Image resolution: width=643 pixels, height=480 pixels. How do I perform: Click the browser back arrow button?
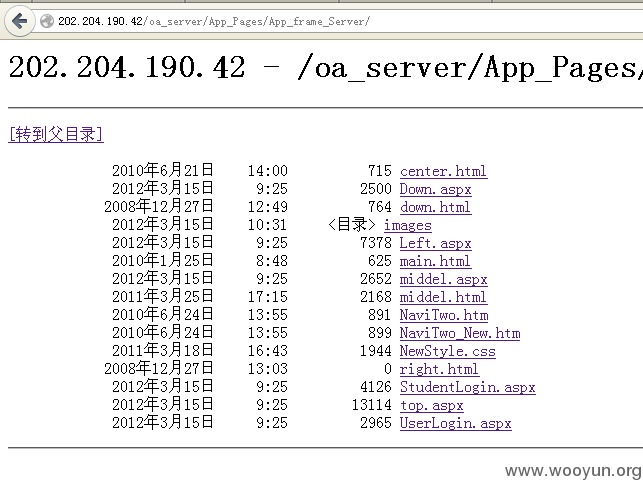click(x=19, y=21)
